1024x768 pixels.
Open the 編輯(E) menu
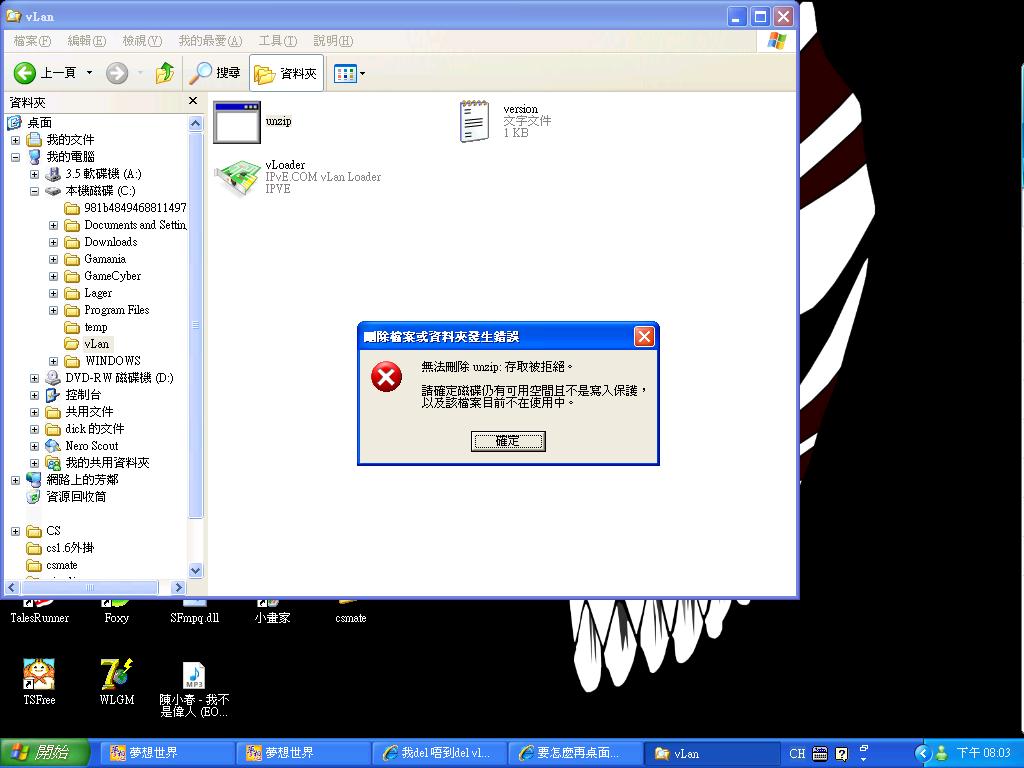pyautogui.click(x=86, y=41)
